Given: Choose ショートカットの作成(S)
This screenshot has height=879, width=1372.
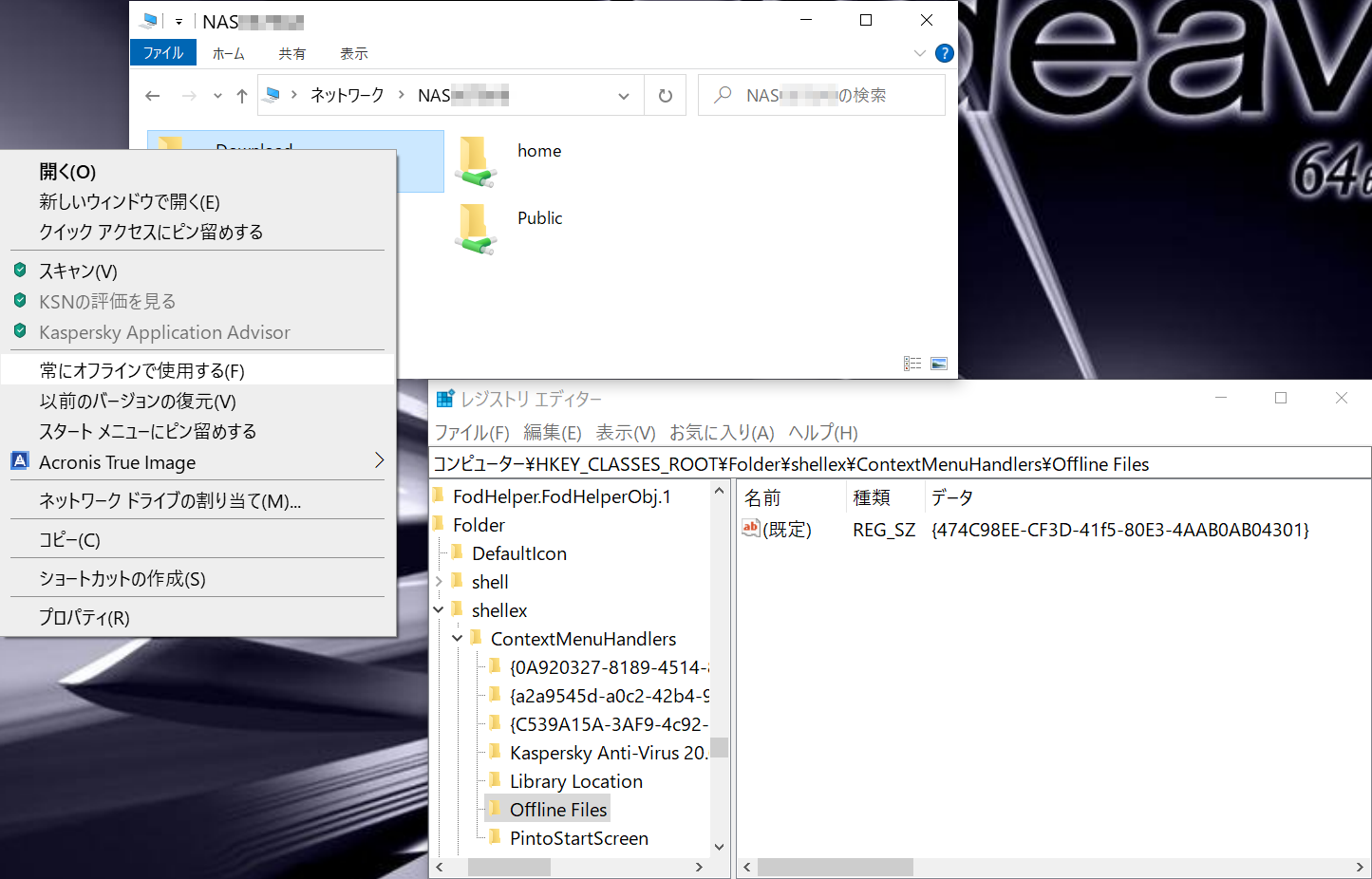Looking at the screenshot, I should point(197,579).
